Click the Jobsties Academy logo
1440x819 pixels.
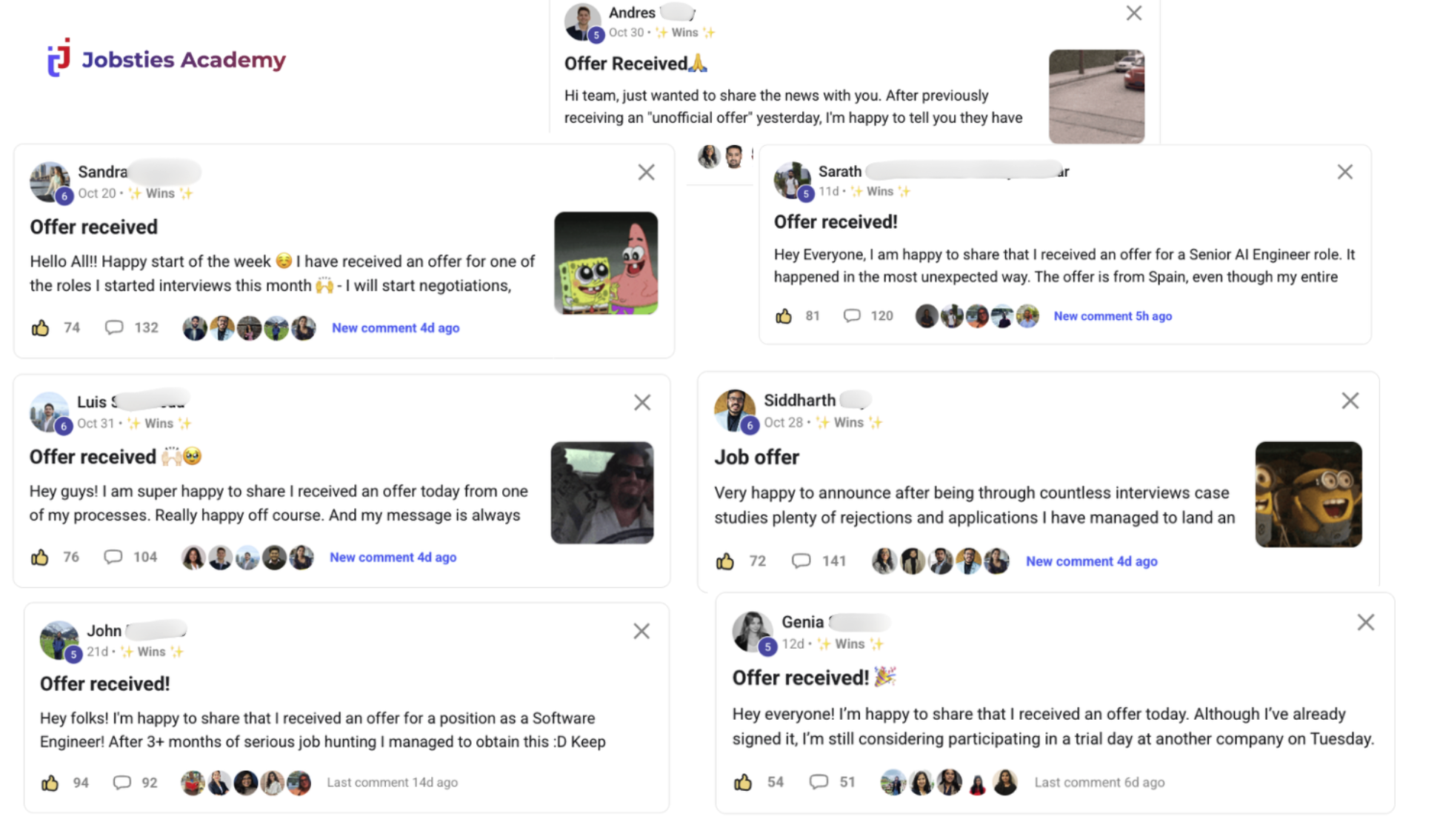[x=166, y=59]
